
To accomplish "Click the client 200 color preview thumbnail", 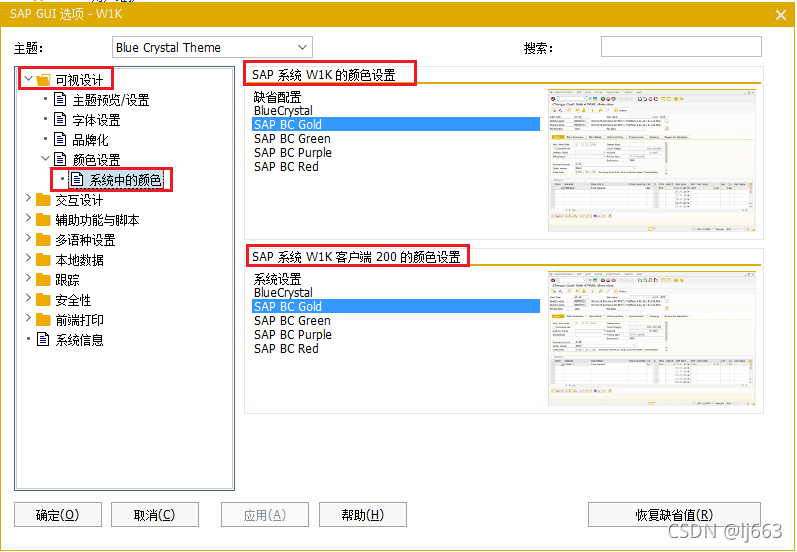I will click(652, 338).
